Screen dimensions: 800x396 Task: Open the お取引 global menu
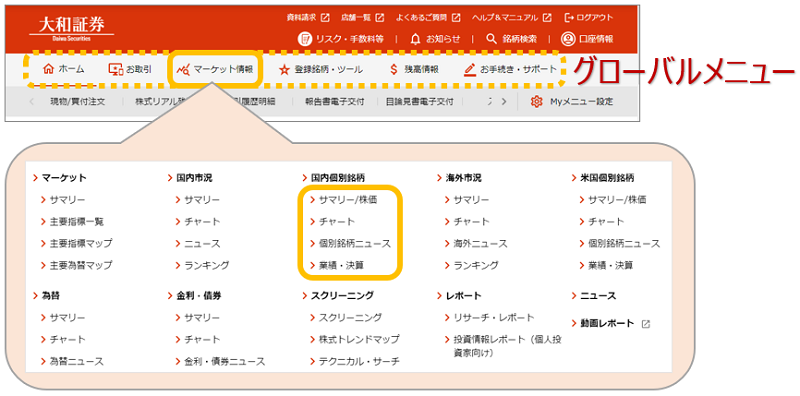[x=130, y=69]
